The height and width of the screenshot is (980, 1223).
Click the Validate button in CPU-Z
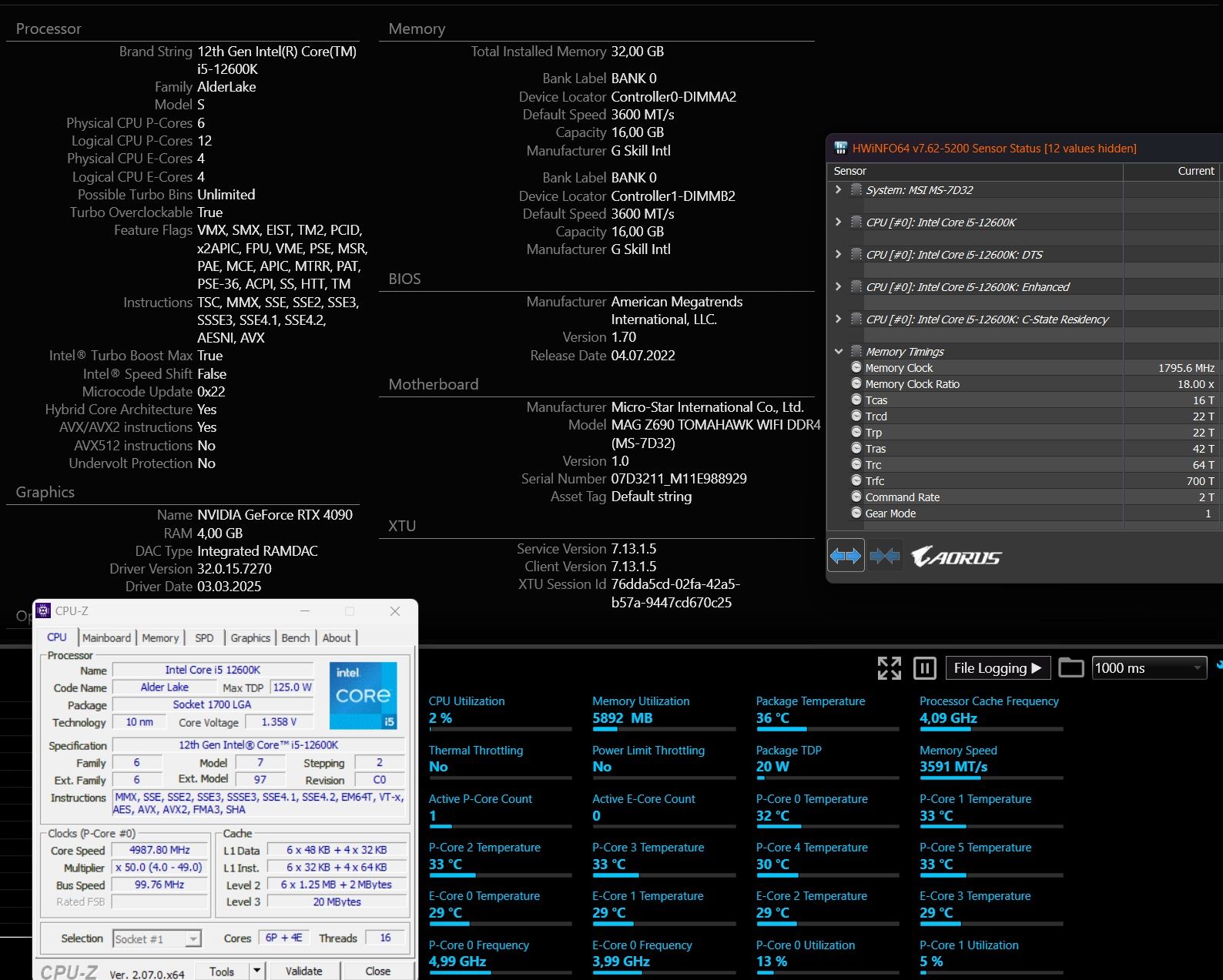(304, 971)
